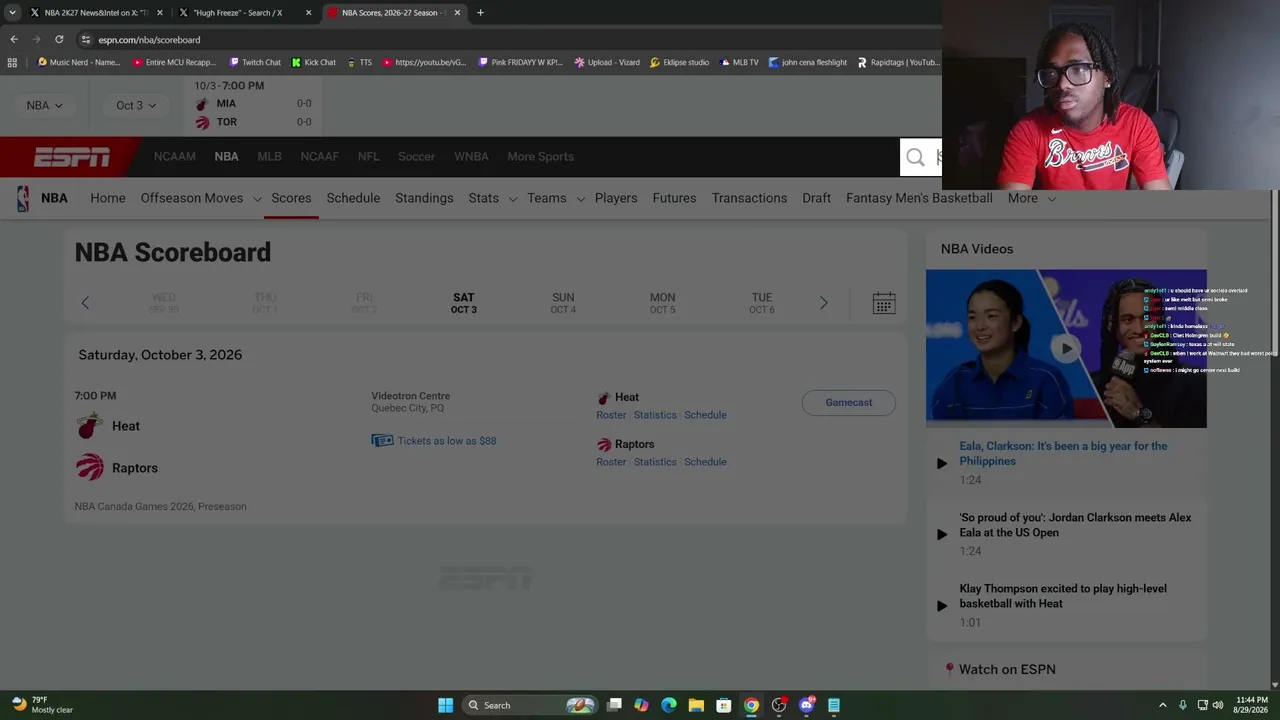1280x720 pixels.
Task: Reload the page in Chrome
Action: click(59, 39)
